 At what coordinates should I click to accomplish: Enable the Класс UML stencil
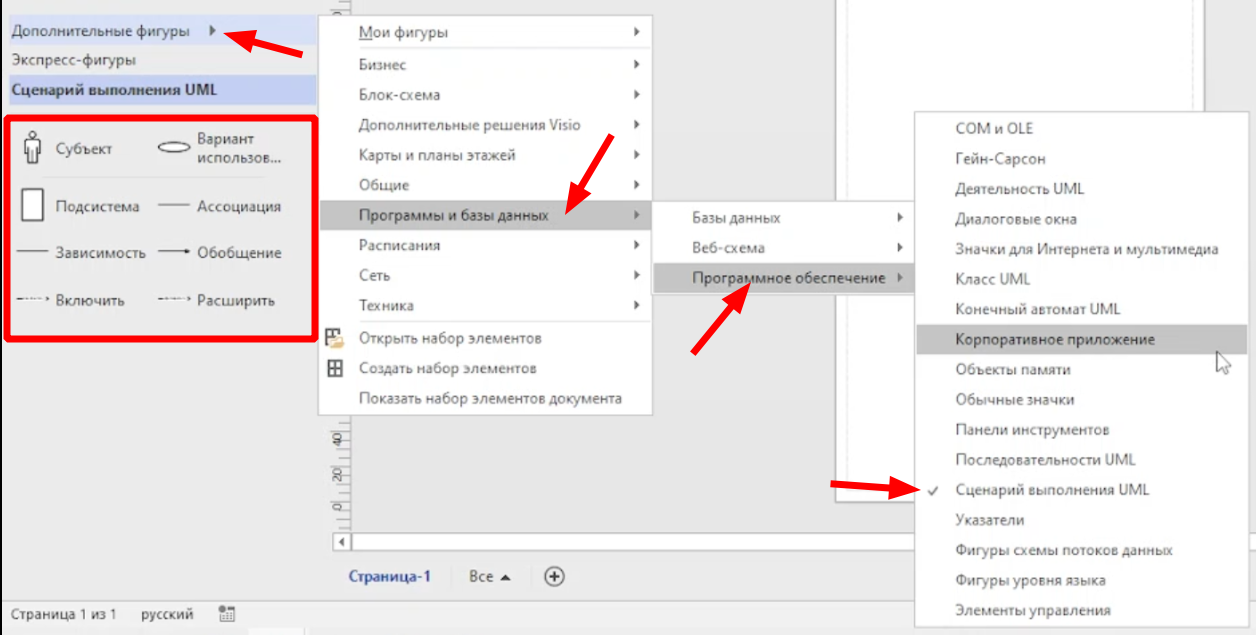[992, 279]
